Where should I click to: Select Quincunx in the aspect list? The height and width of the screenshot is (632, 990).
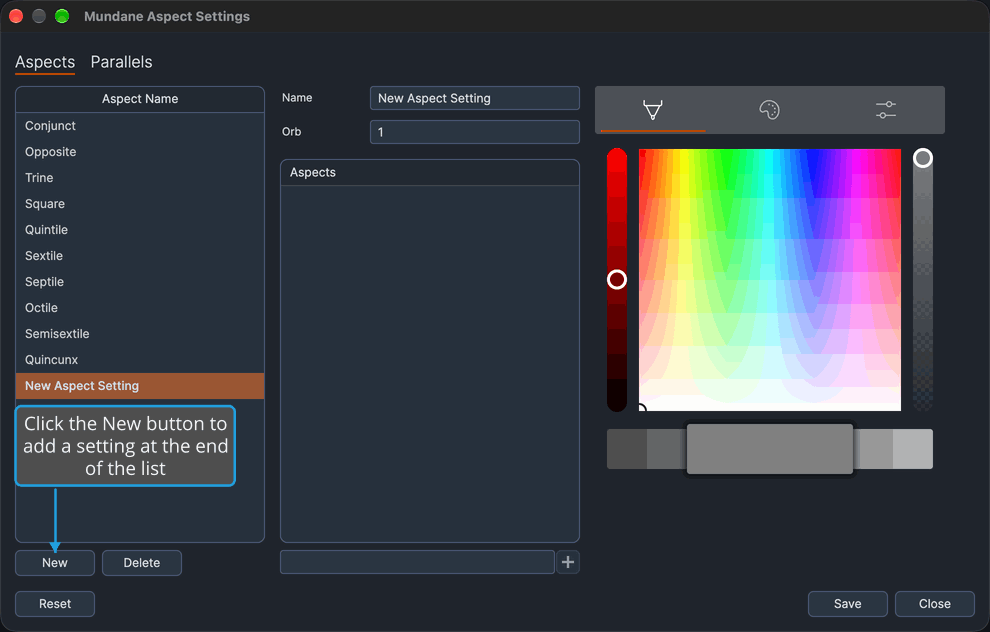(x=140, y=359)
